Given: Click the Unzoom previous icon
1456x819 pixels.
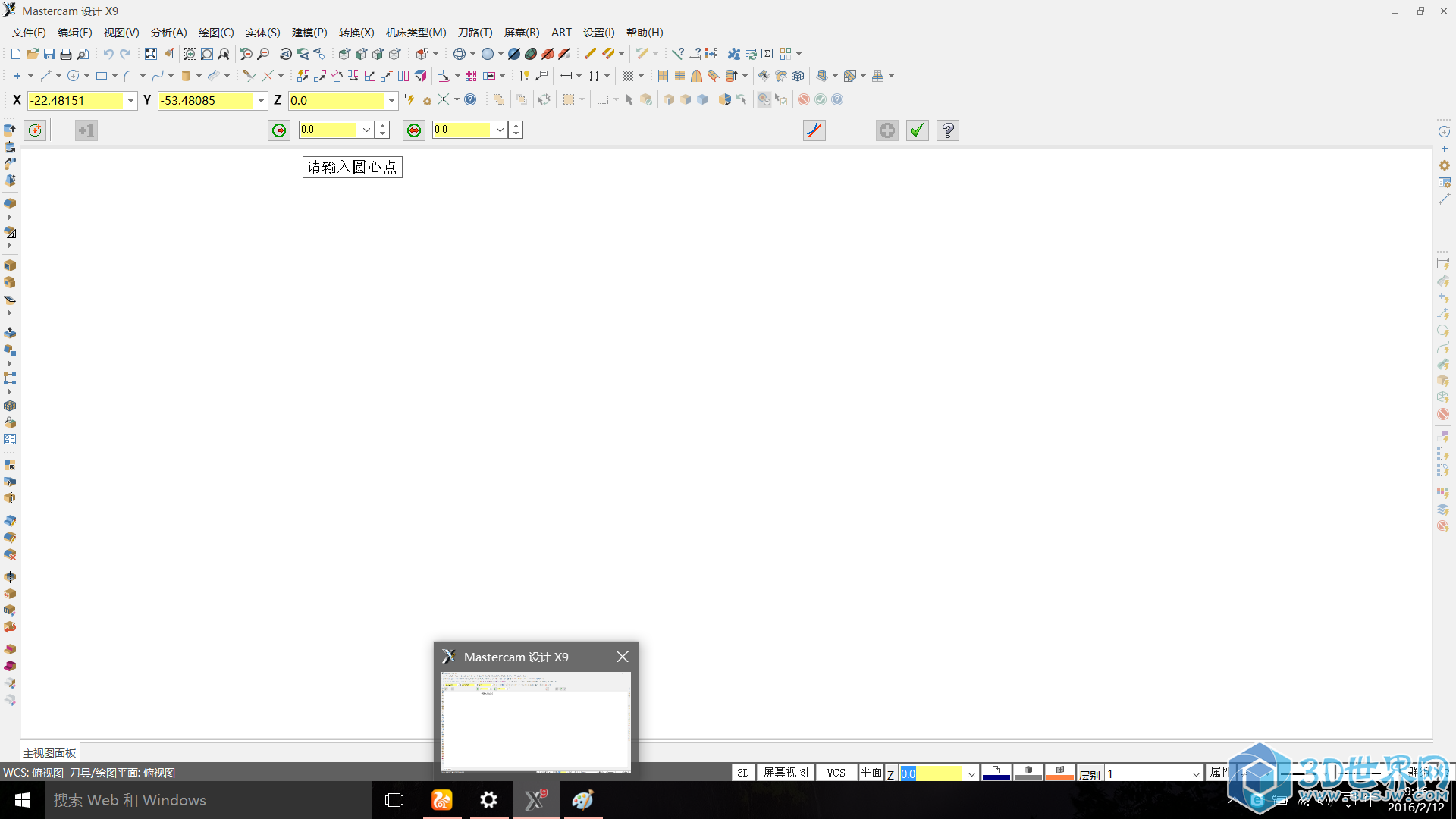Looking at the screenshot, I should tap(246, 54).
